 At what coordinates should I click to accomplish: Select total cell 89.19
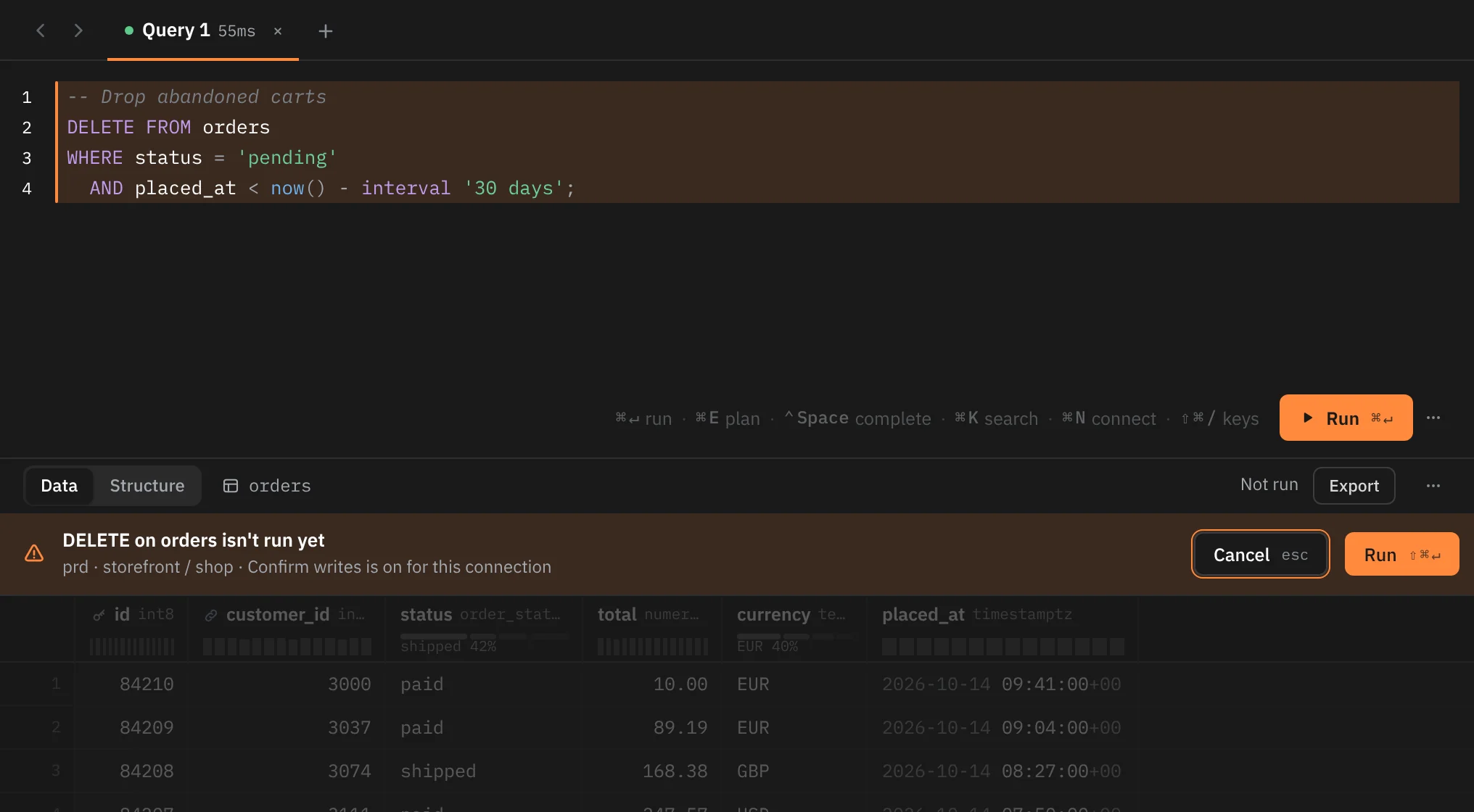tap(652, 727)
